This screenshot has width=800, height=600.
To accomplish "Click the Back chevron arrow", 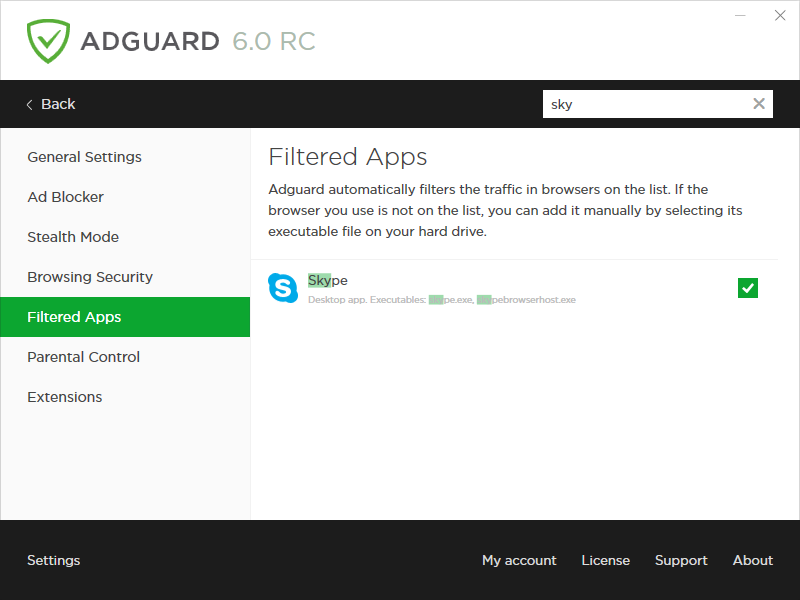I will [x=30, y=105].
